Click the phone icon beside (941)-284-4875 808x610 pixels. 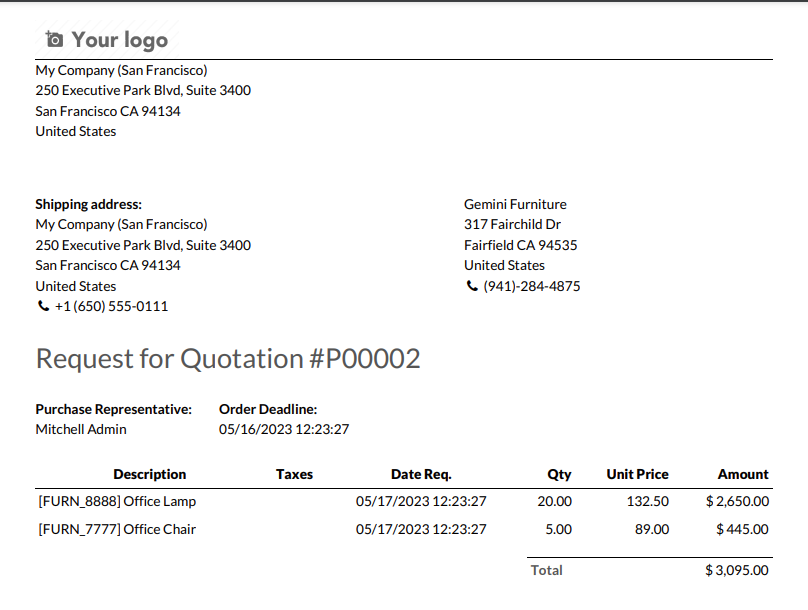tap(472, 286)
